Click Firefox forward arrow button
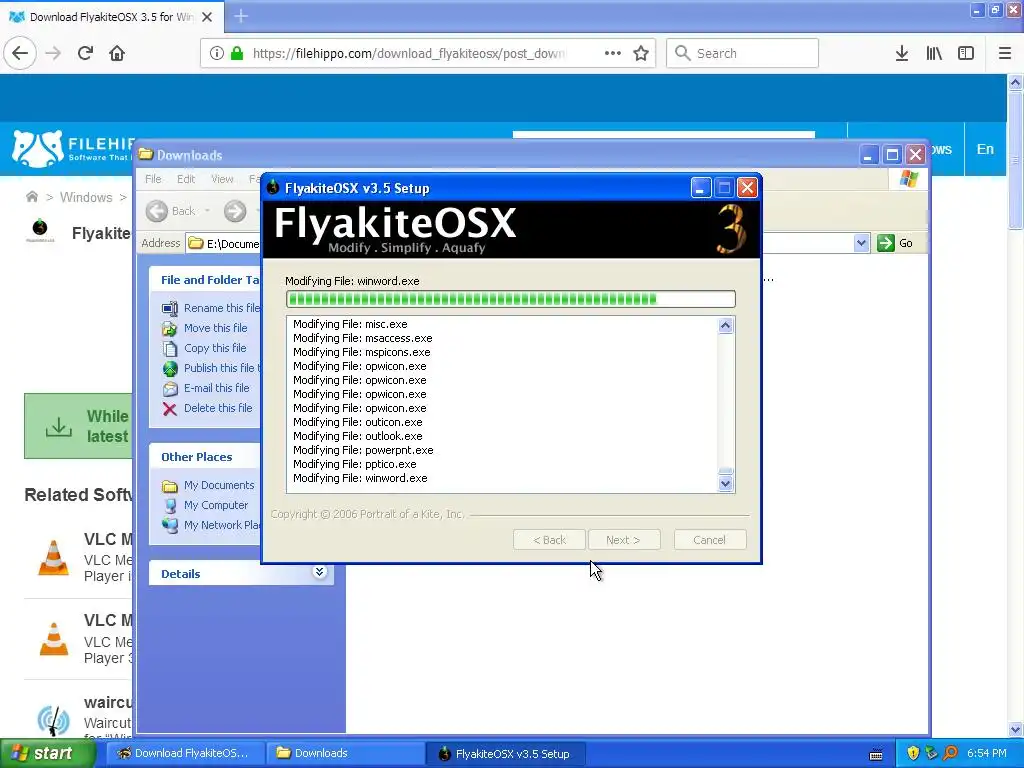 click(x=53, y=53)
